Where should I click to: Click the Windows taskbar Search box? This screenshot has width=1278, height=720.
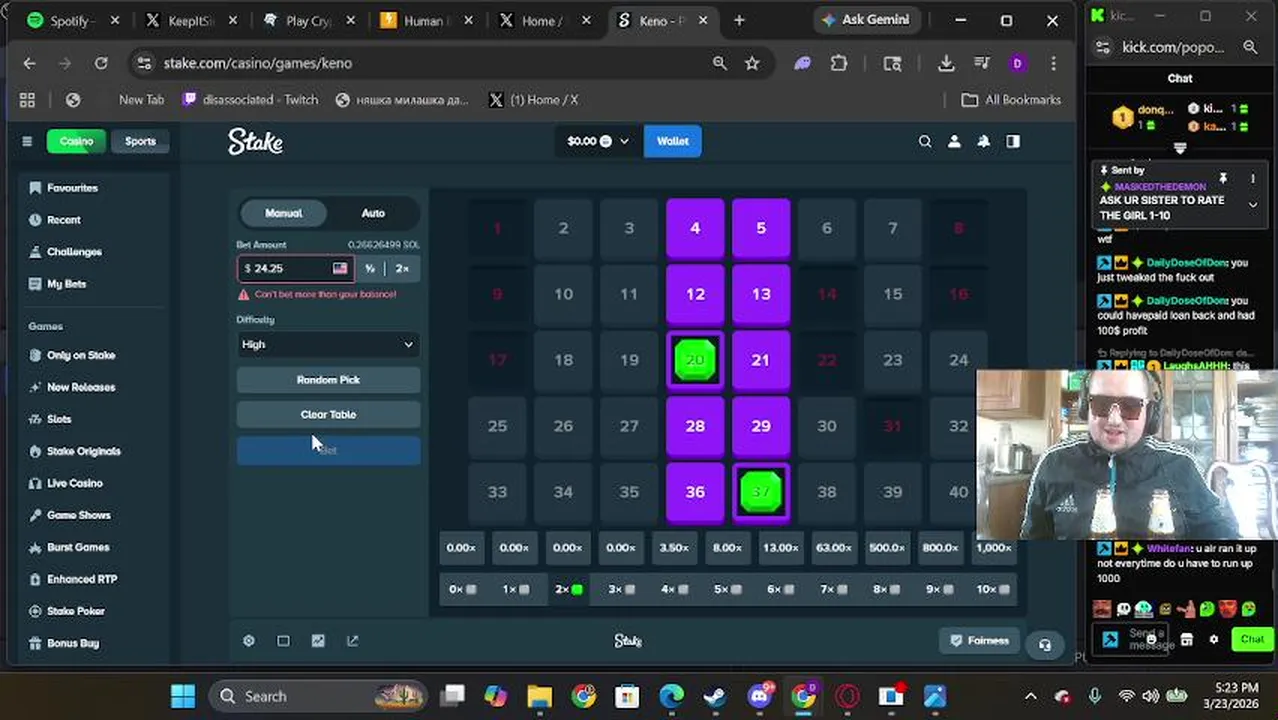tap(320, 696)
